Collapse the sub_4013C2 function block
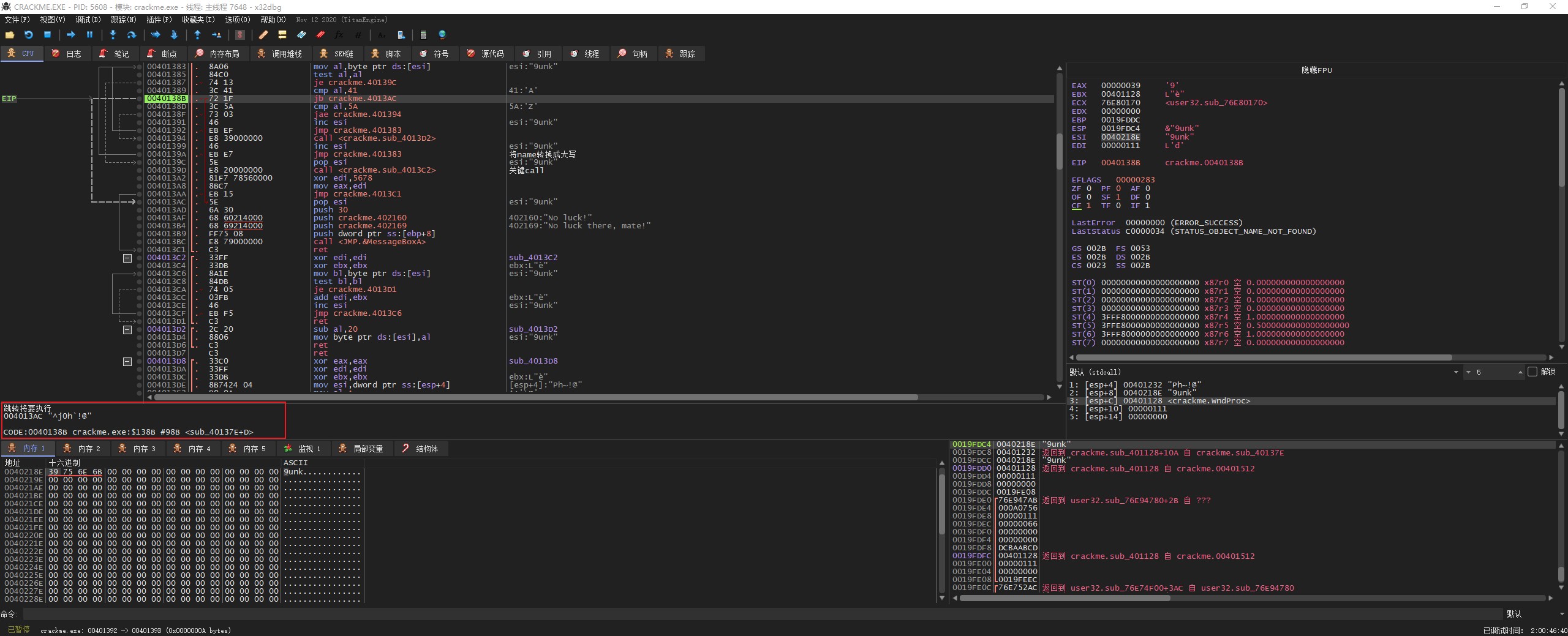The height and width of the screenshot is (636, 1568). 127,258
